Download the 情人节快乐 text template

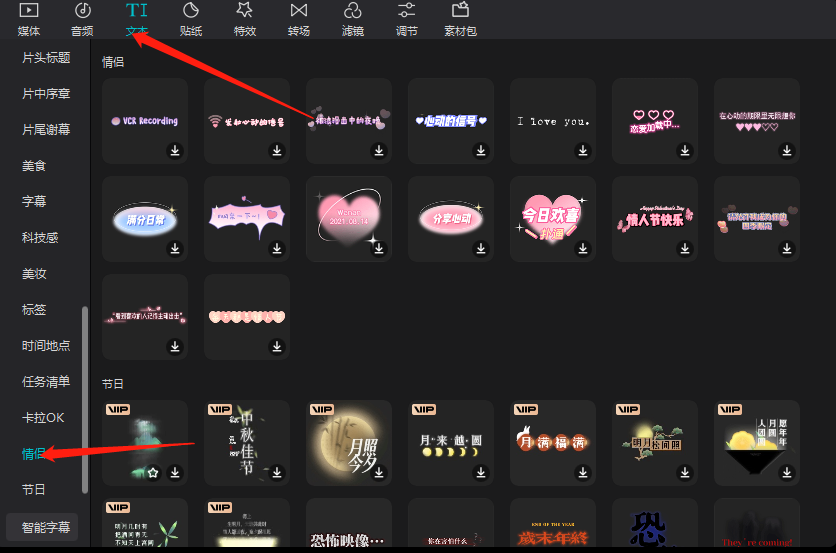point(685,249)
